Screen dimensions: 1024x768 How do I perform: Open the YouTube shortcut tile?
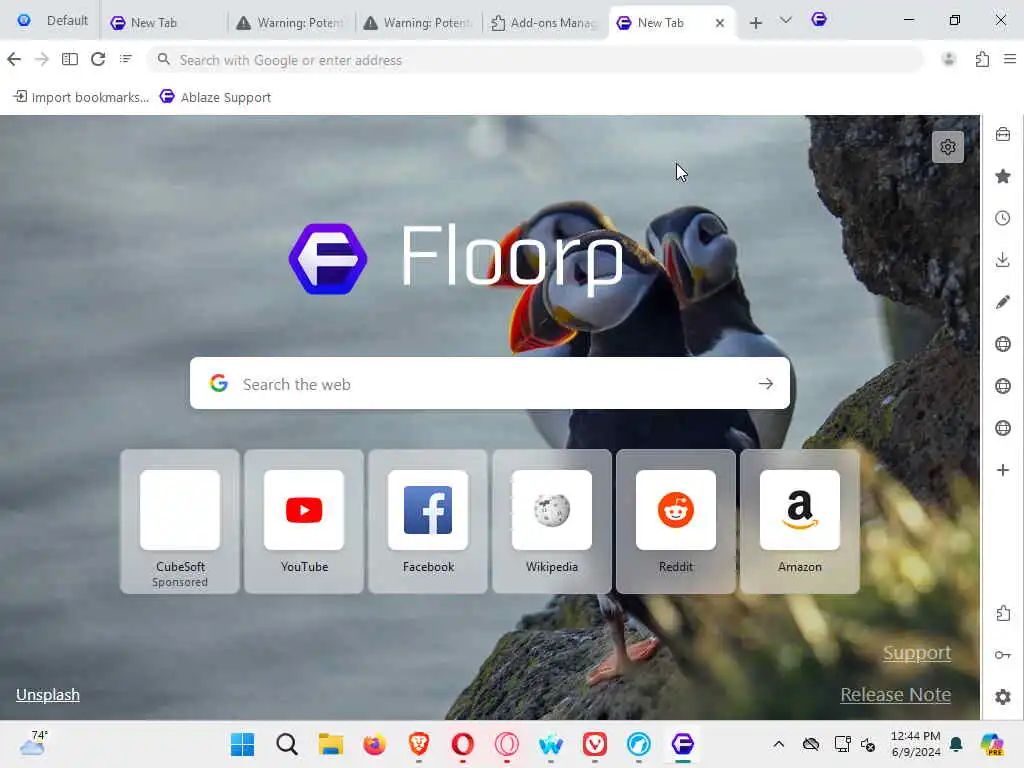(304, 521)
